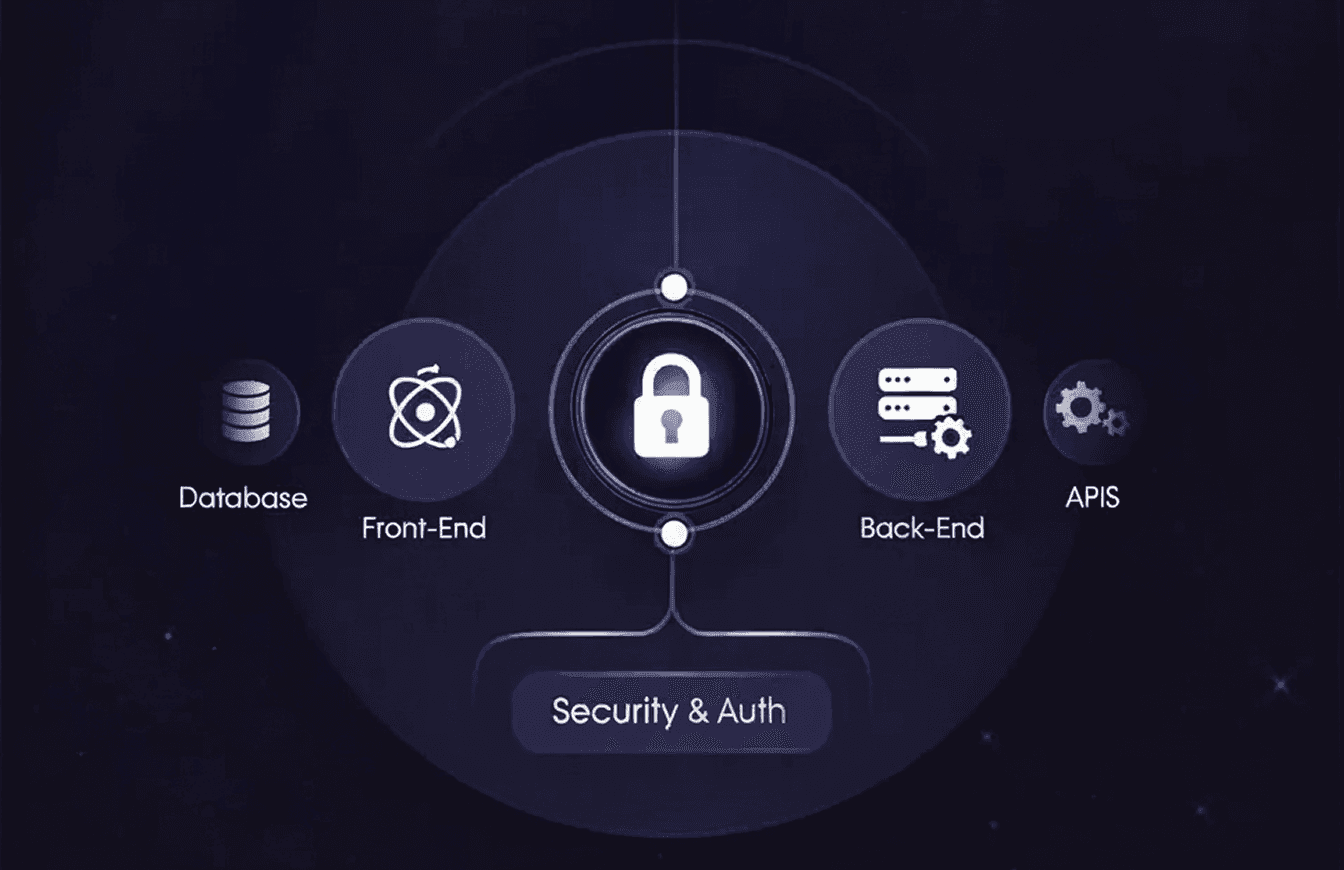
Task: Click the vertical line above top node
Action: click(x=676, y=137)
